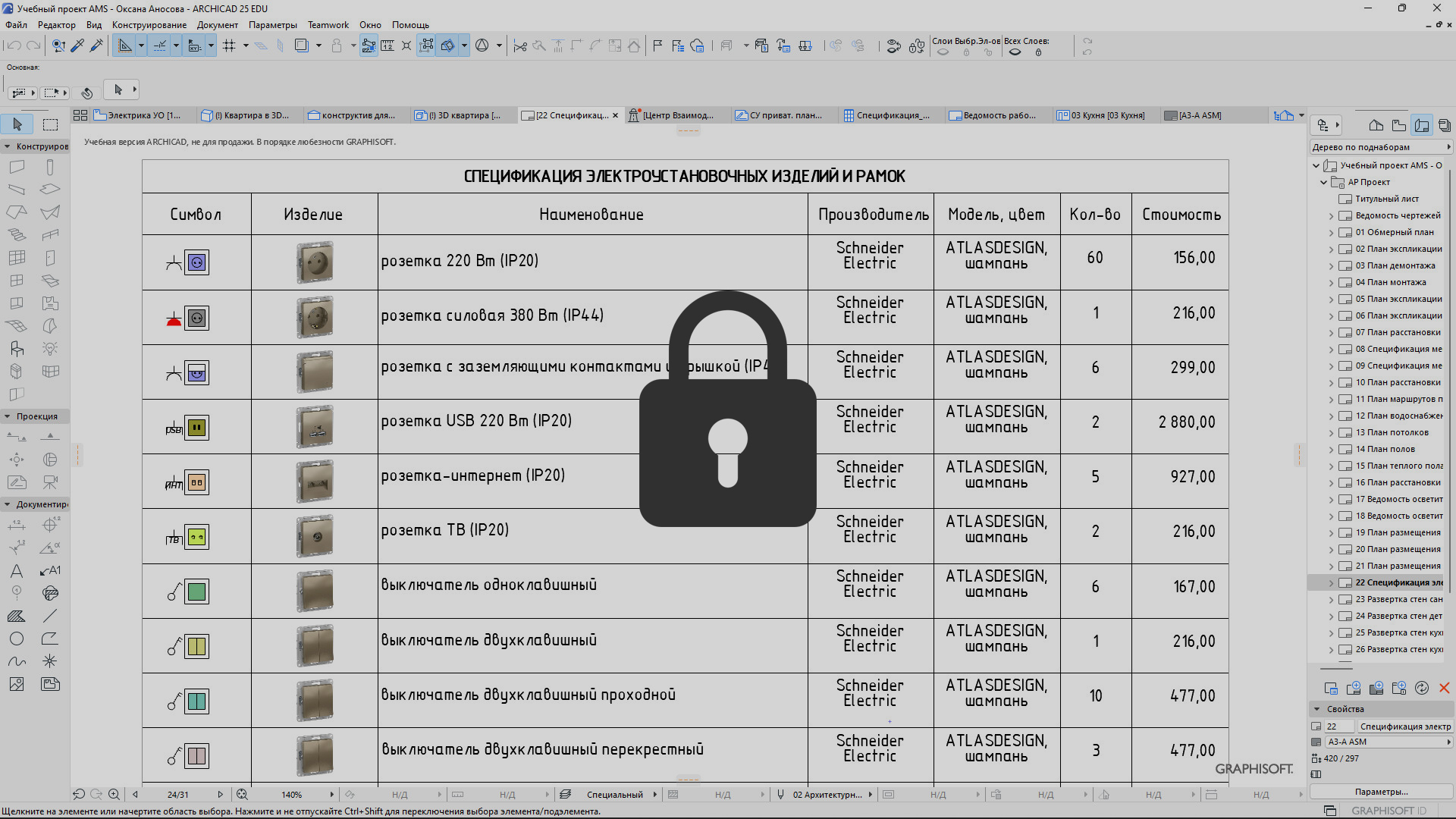The width and height of the screenshot is (1456, 819).
Task: Open the Конструирование menu
Action: click(x=149, y=25)
